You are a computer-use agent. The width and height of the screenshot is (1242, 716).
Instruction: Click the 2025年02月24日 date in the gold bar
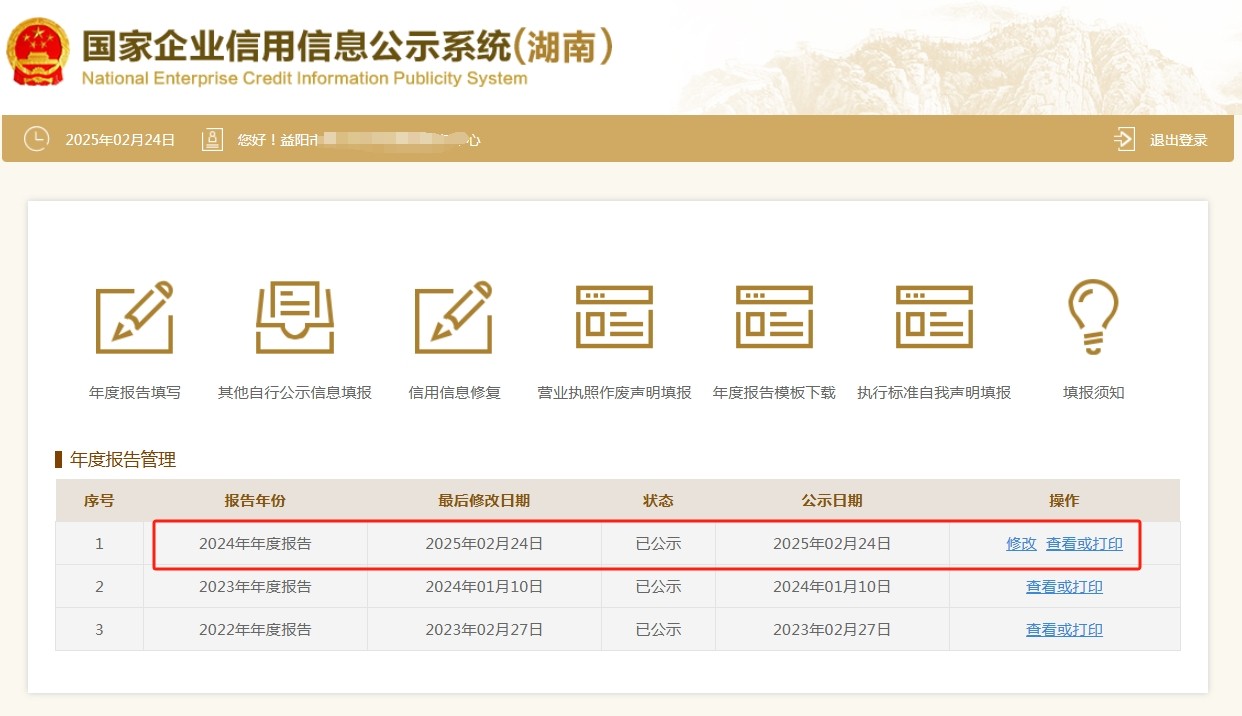pyautogui.click(x=120, y=140)
